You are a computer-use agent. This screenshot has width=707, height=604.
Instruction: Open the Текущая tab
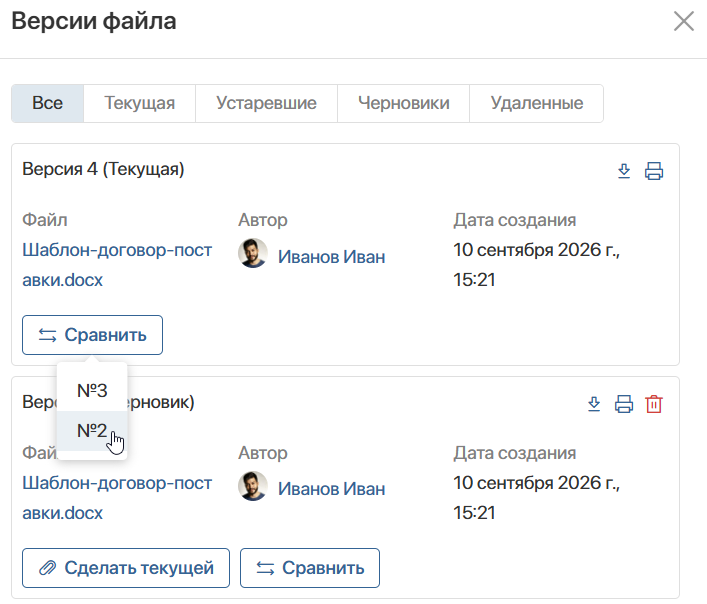tap(139, 103)
